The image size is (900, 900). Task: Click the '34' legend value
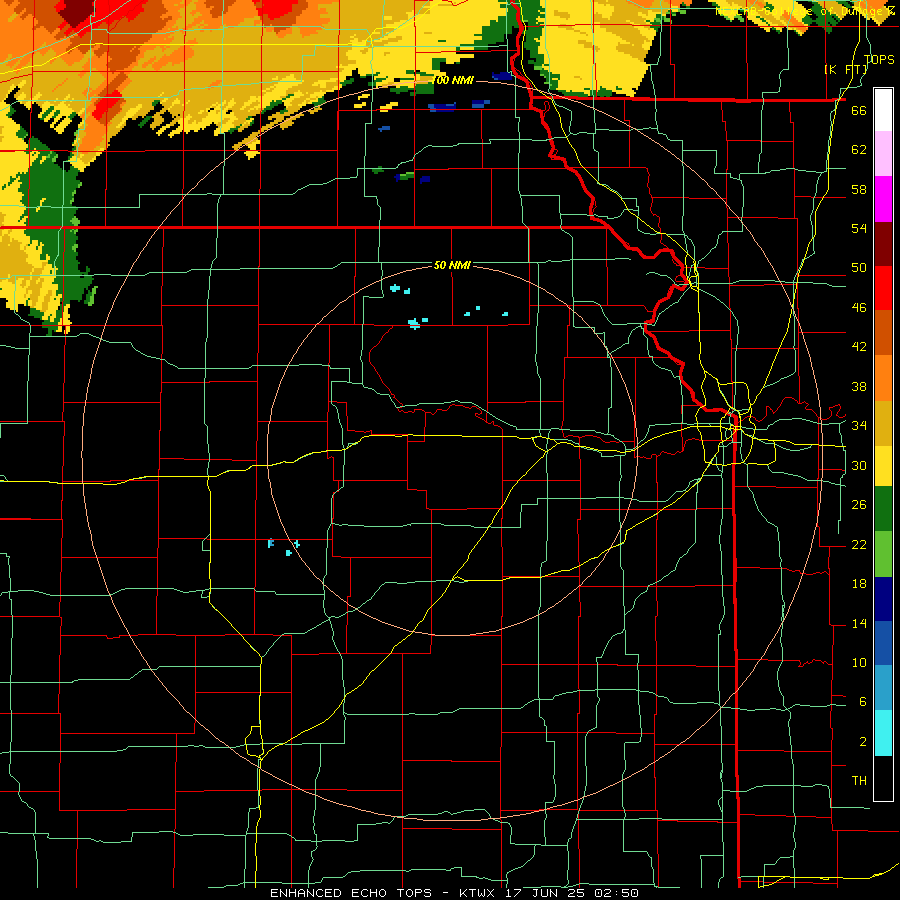coord(859,426)
